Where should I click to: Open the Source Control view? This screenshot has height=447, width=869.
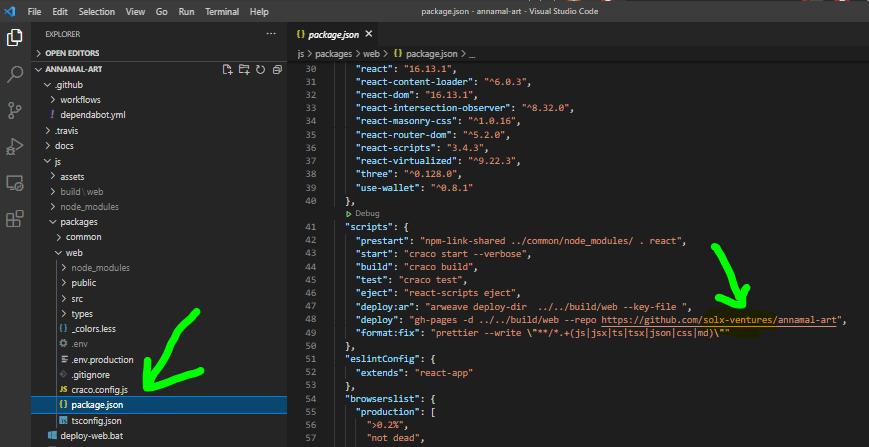[x=15, y=110]
